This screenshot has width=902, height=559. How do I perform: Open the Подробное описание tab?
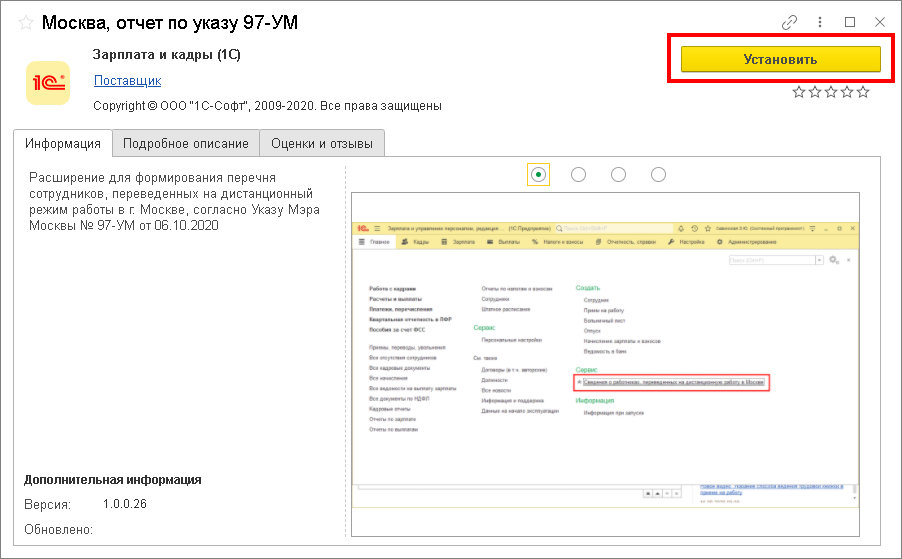186,143
